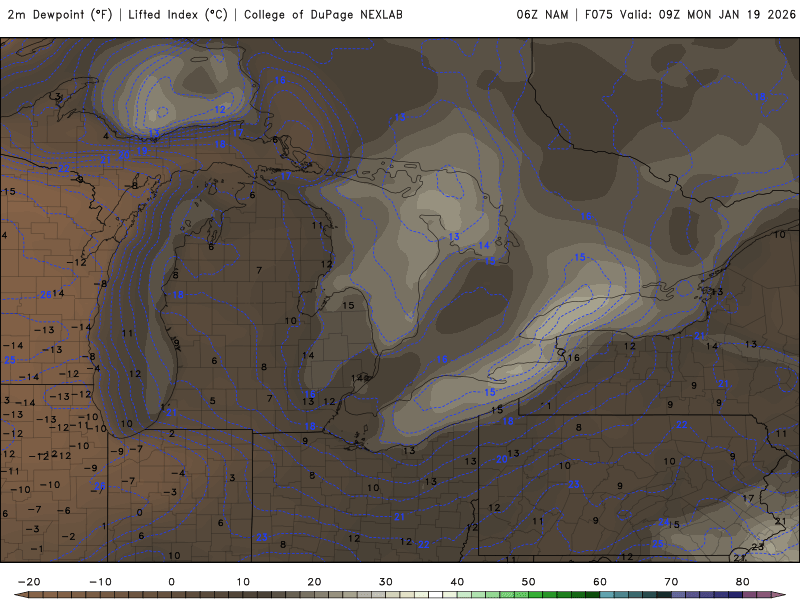The width and height of the screenshot is (800, 600).
Task: Click the black '17' dewpoint value
Action: click(x=748, y=498)
